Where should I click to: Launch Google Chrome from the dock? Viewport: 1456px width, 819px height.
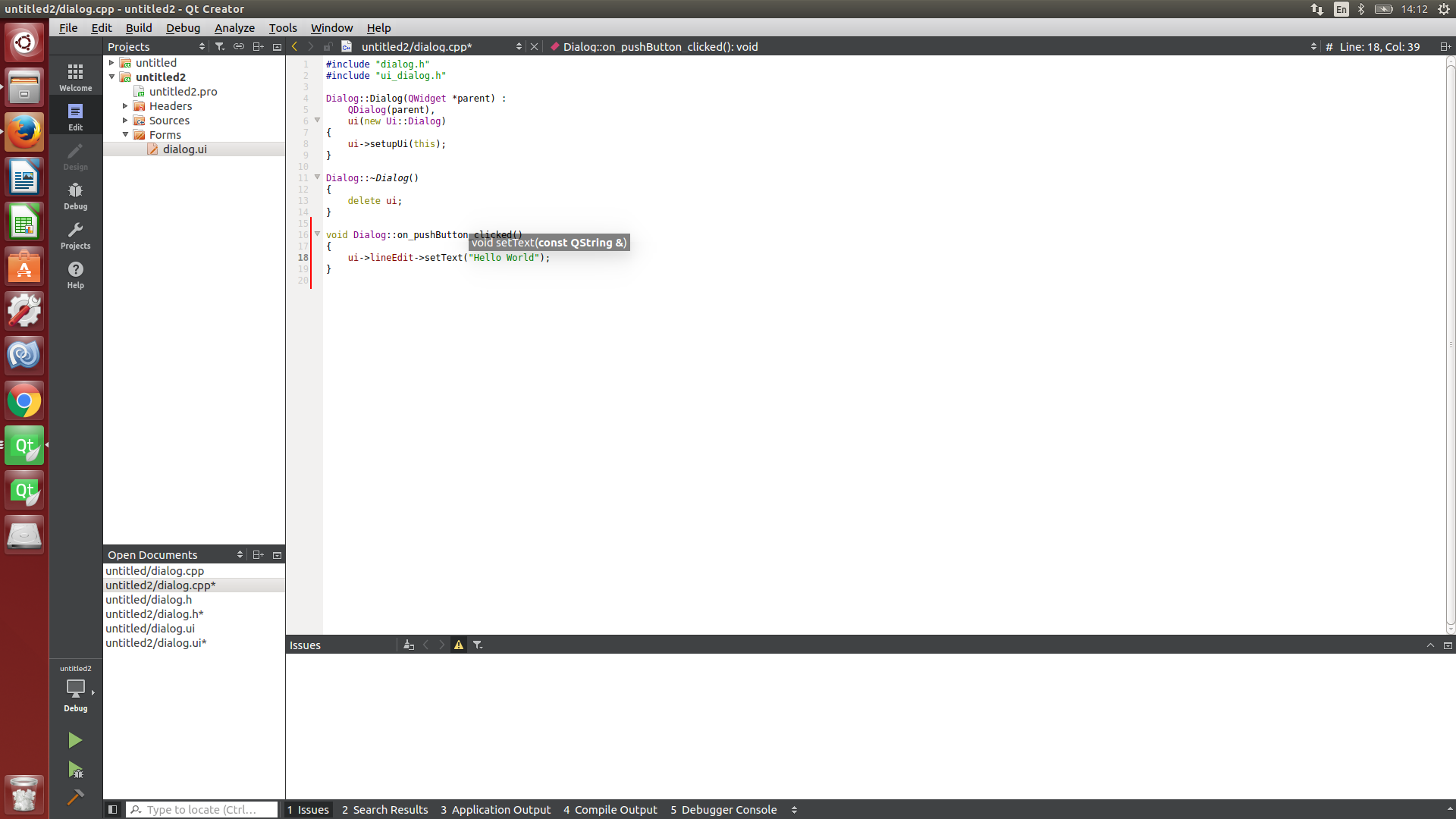(x=24, y=401)
